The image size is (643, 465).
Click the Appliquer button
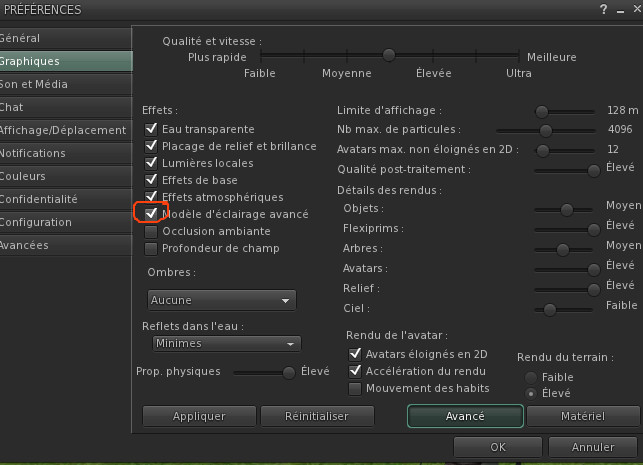(199, 416)
